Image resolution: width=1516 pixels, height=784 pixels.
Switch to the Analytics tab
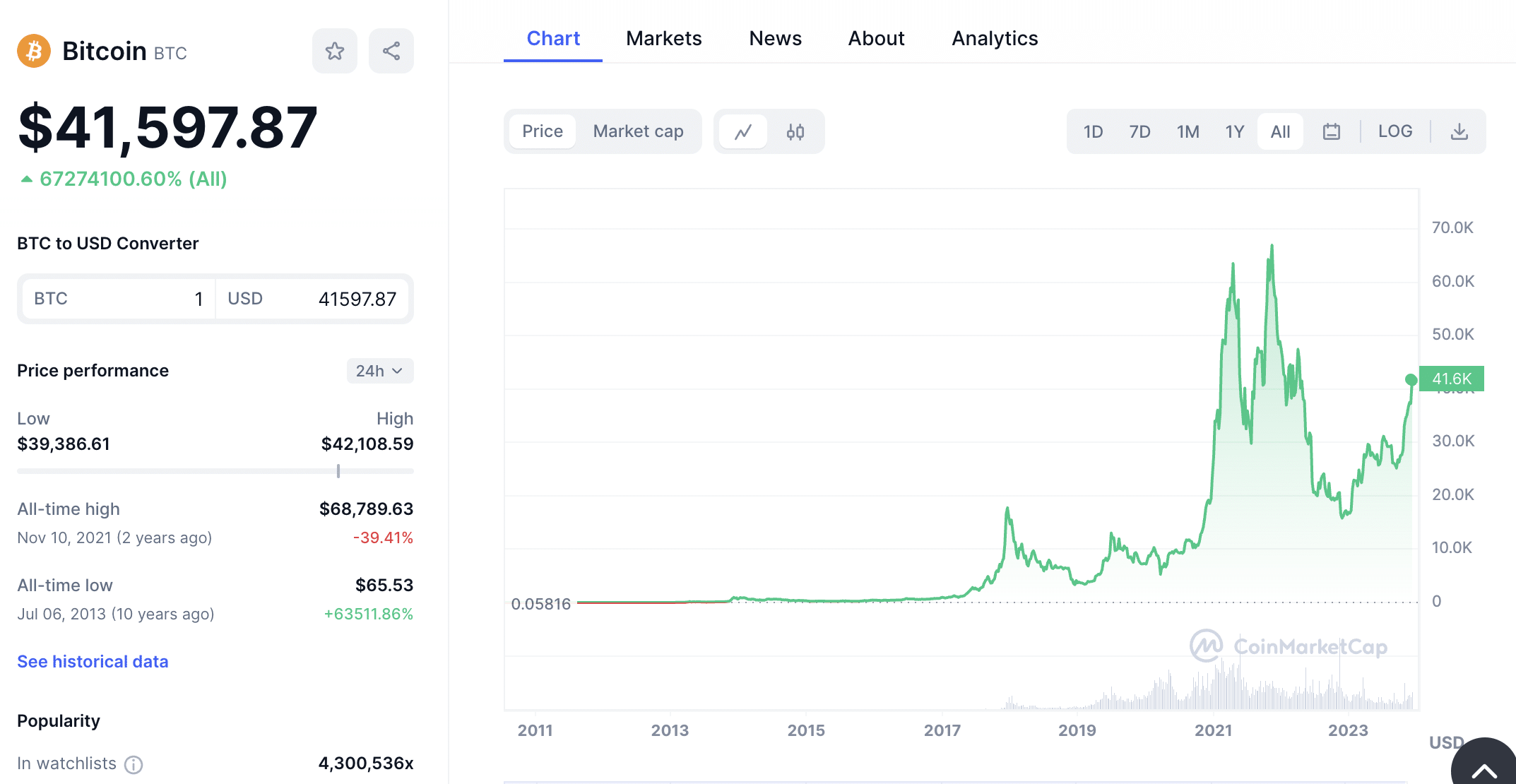[x=995, y=37]
